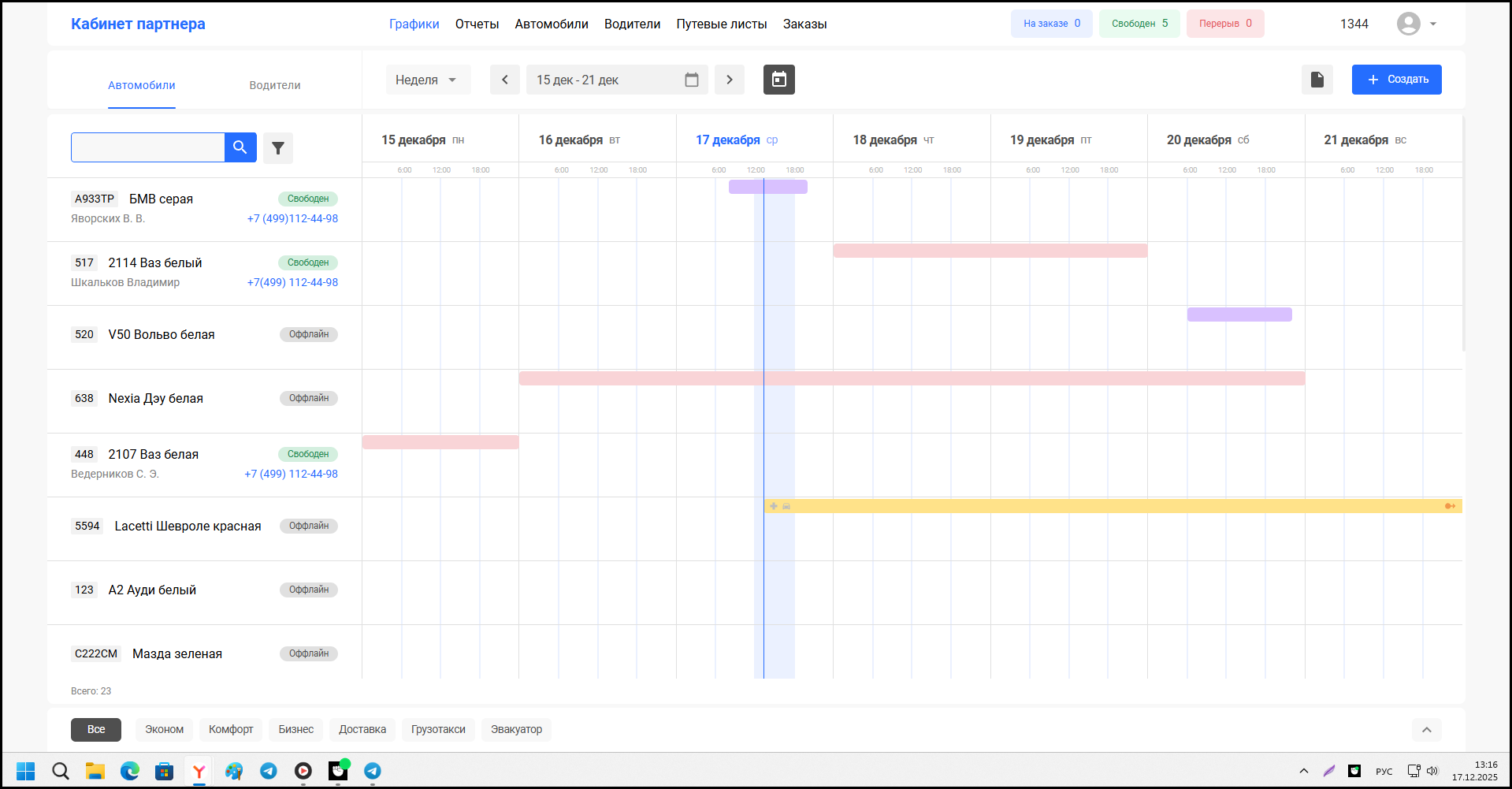Jump to today calendar button
Image resolution: width=1512 pixels, height=789 pixels.
778,80
